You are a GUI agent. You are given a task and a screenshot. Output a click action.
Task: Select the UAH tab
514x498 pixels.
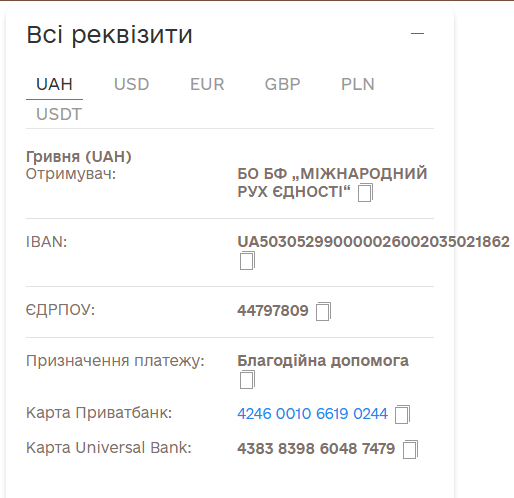54,84
